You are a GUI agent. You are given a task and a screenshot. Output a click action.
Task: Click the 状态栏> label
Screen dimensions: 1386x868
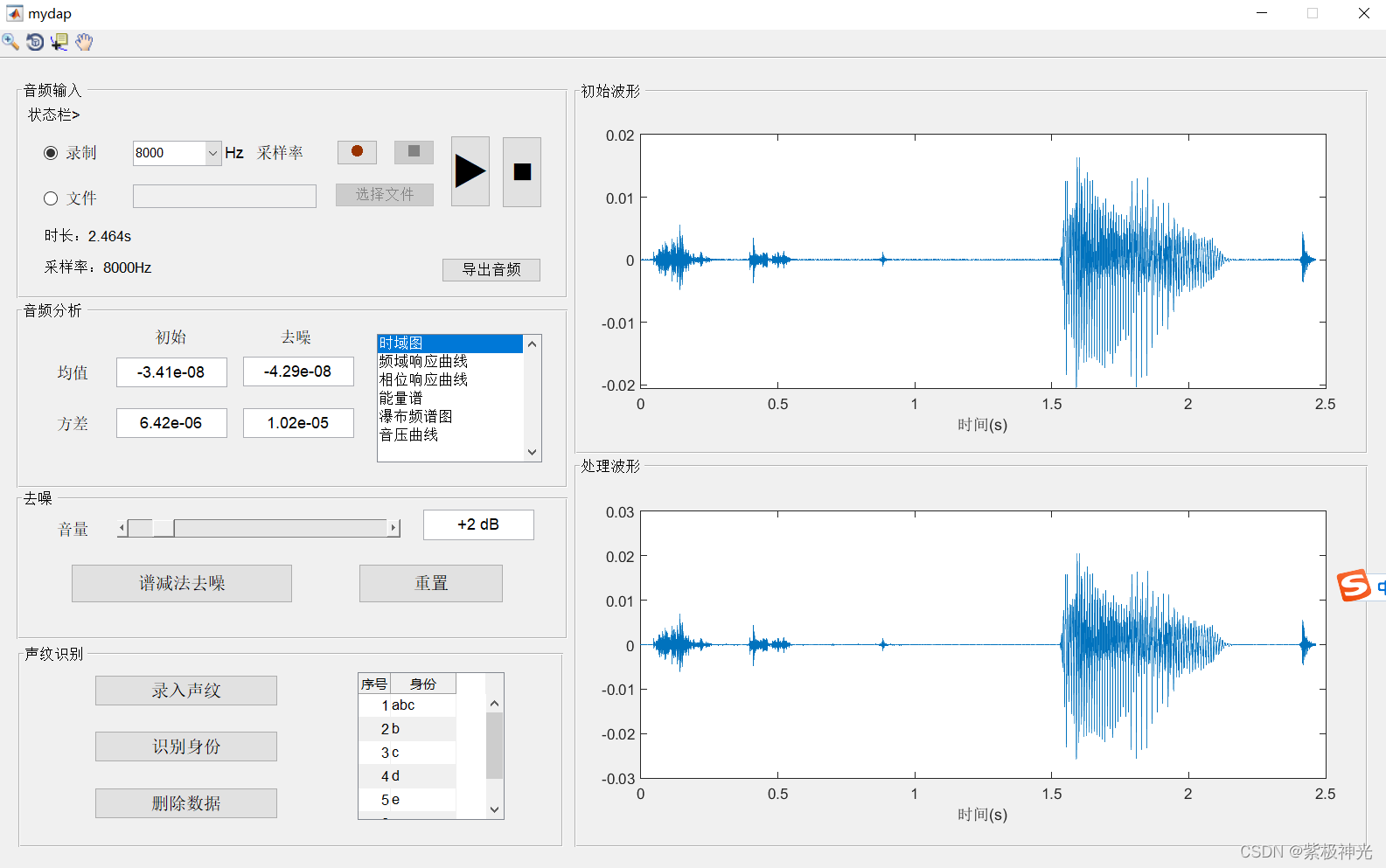click(x=53, y=115)
